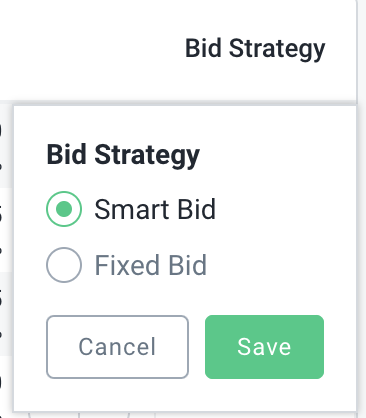Screen dimensions: 366x418
Task: Select the Fixed Bid radio button
Action: [x=64, y=265]
